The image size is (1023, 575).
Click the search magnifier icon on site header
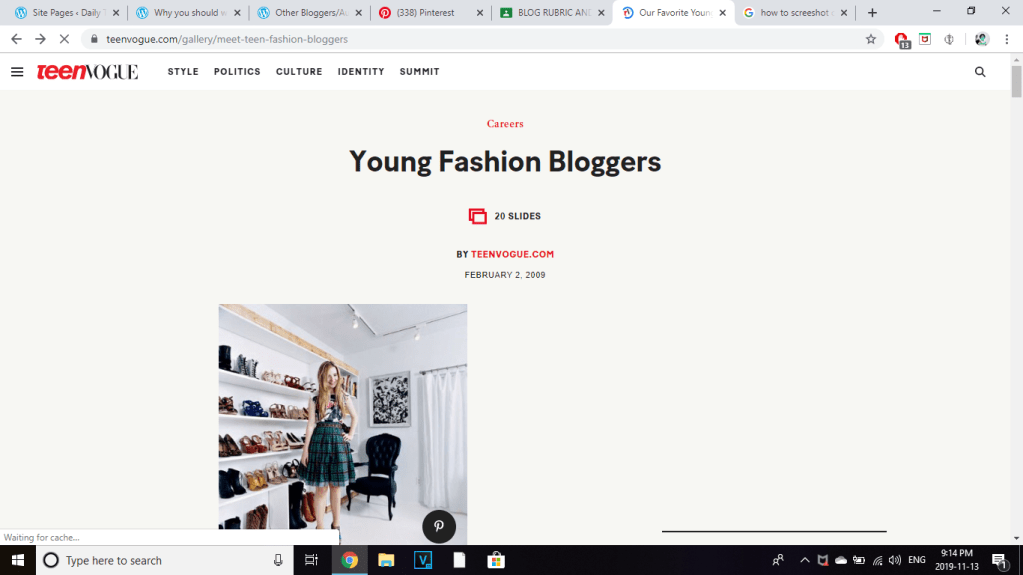coord(980,72)
